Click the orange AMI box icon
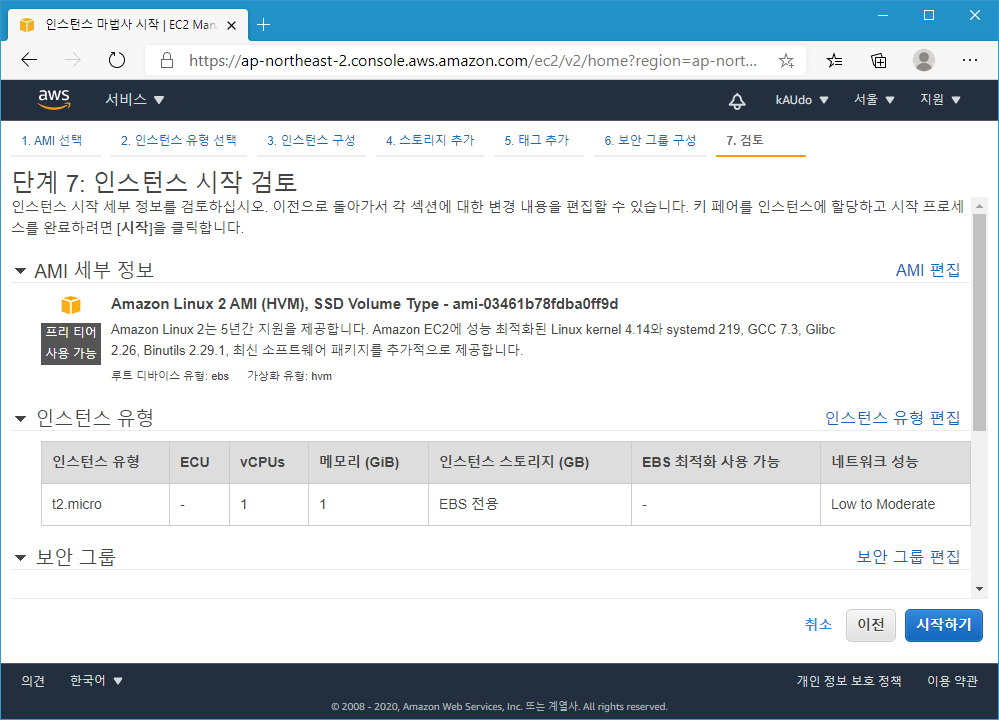Viewport: 999px width, 720px height. click(71, 305)
